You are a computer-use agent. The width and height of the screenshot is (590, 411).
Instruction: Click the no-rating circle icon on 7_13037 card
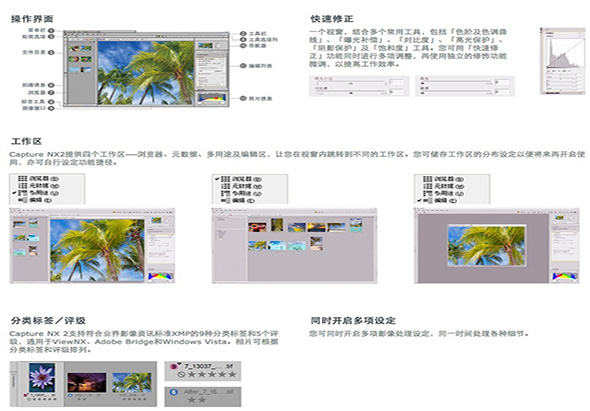(x=181, y=374)
